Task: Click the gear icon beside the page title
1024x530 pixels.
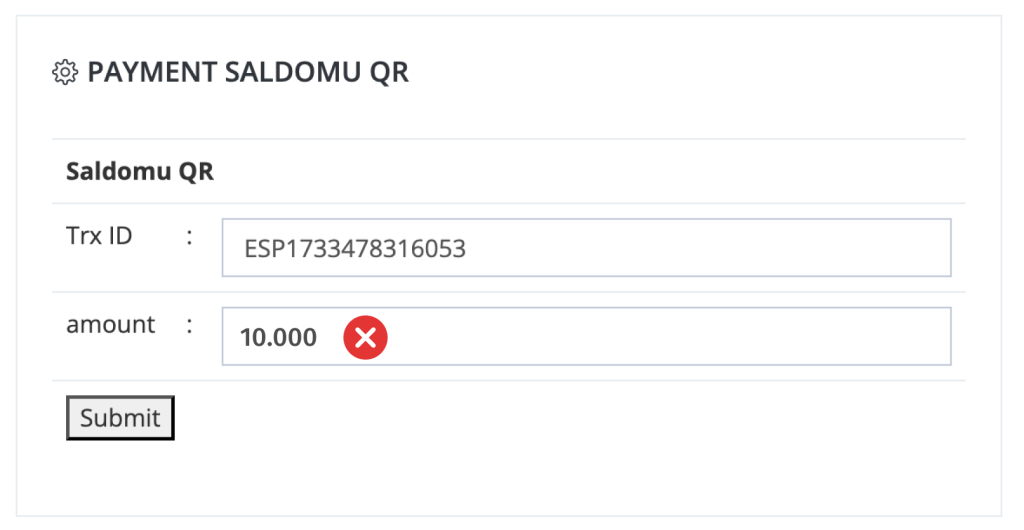Action: [x=65, y=72]
